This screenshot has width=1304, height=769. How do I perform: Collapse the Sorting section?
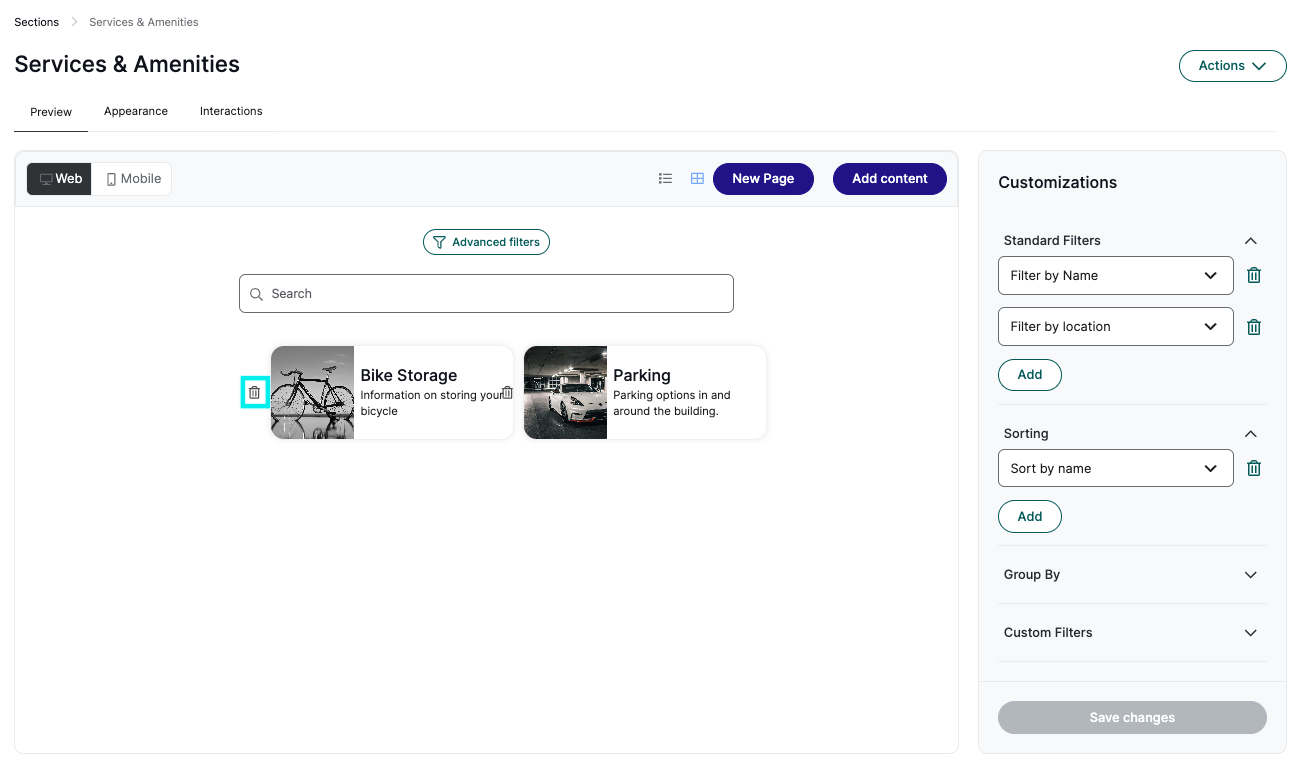1250,434
